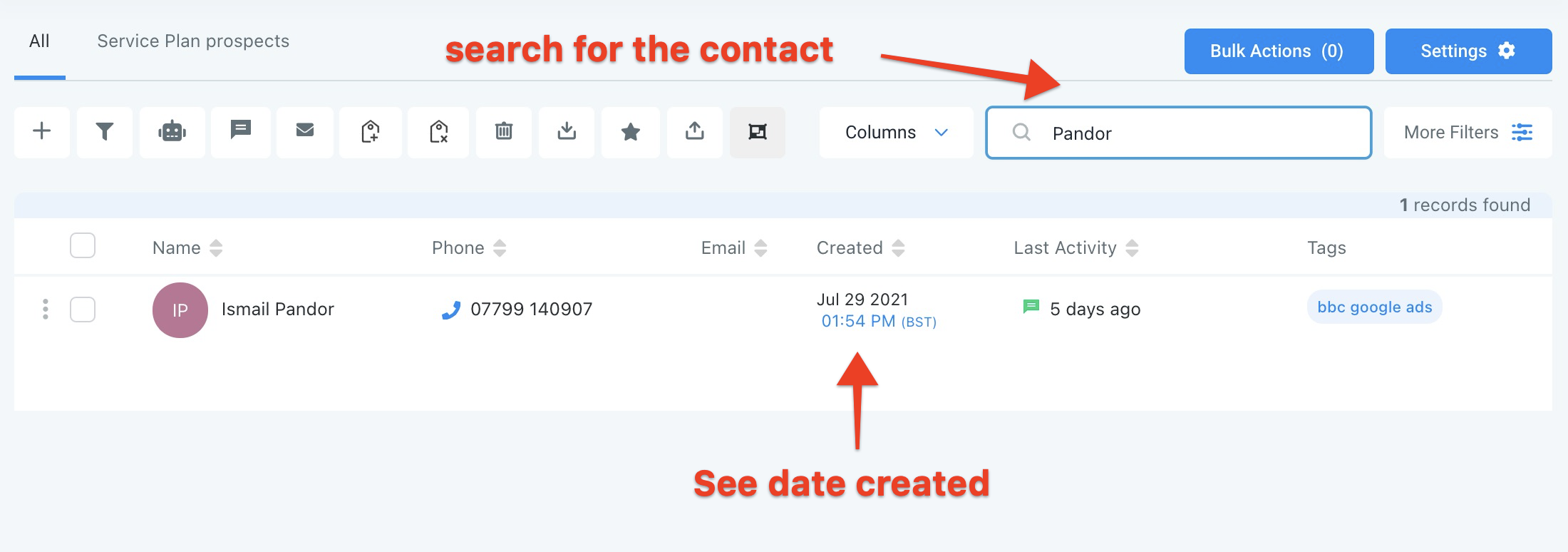The height and width of the screenshot is (552, 1568).
Task: Switch to the All tab
Action: tap(39, 41)
